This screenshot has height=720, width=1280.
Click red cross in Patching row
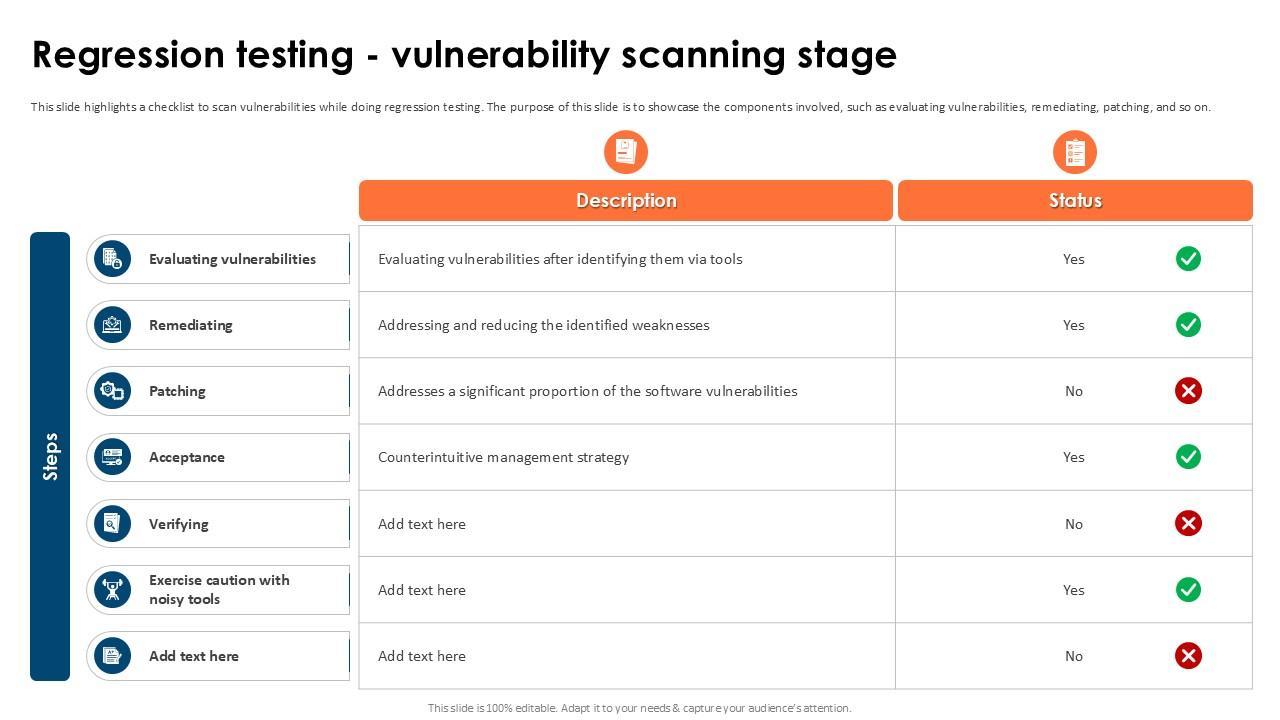(x=1188, y=391)
